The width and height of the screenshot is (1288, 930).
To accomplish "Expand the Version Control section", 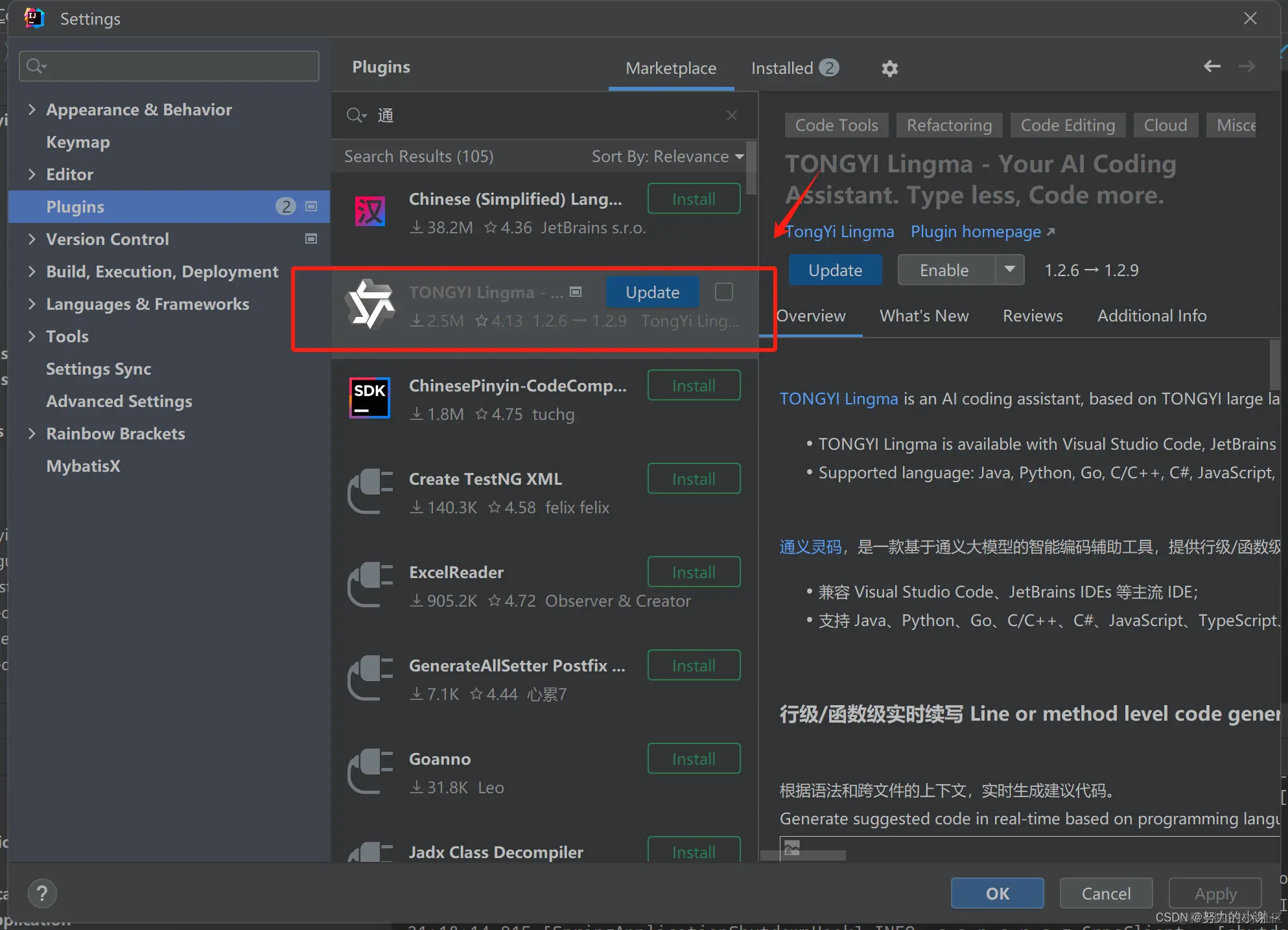I will (32, 238).
